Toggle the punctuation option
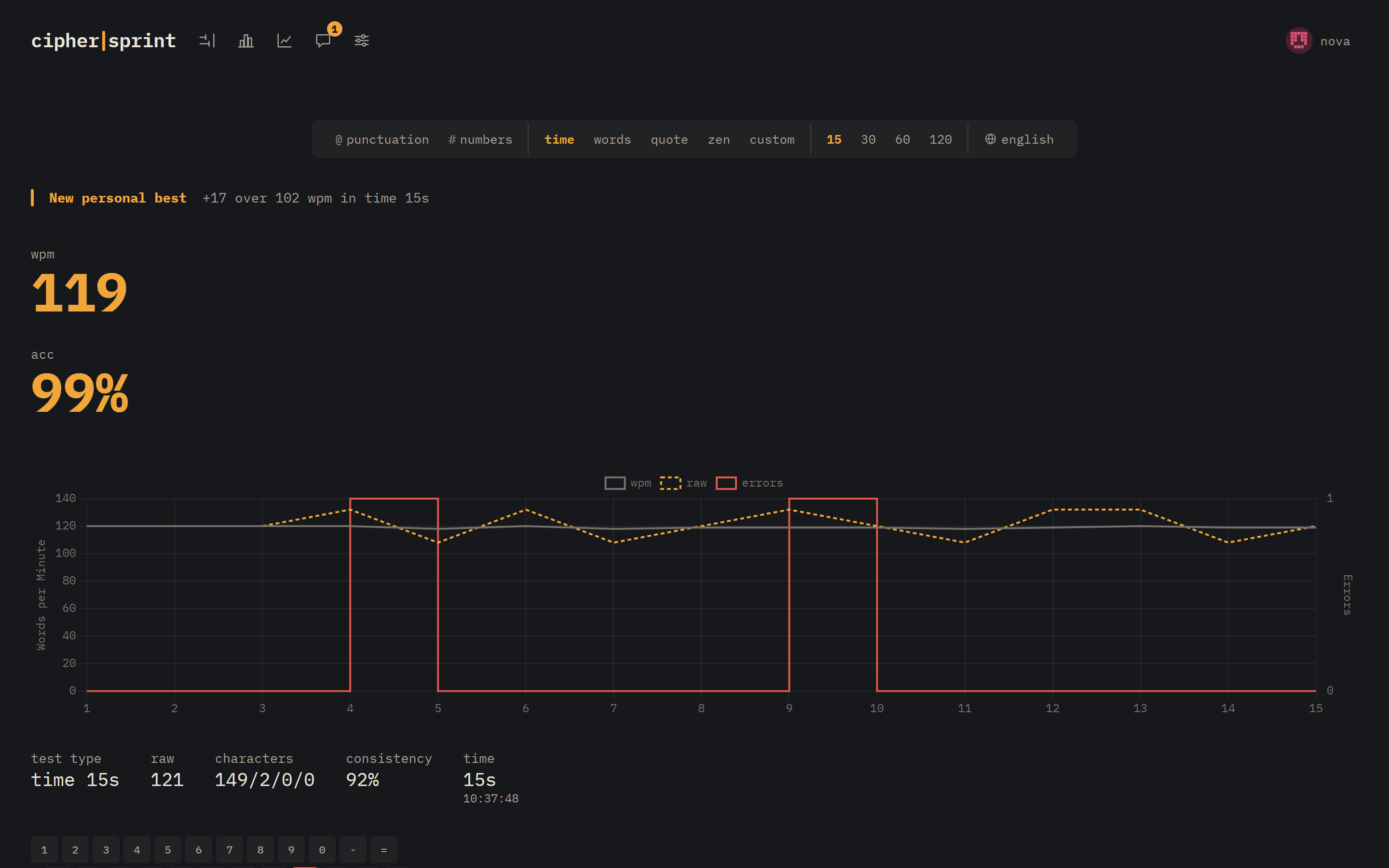This screenshot has width=1389, height=868. coord(382,139)
